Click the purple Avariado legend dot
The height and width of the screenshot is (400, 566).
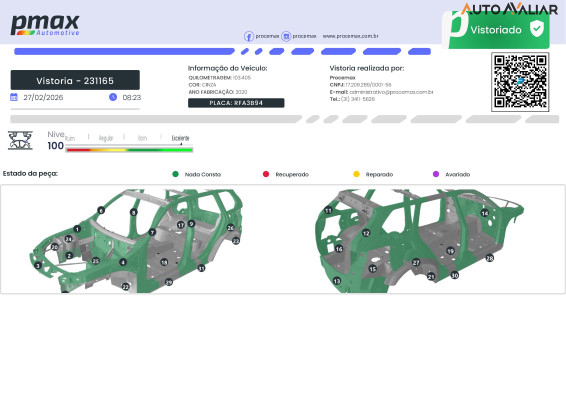436,174
